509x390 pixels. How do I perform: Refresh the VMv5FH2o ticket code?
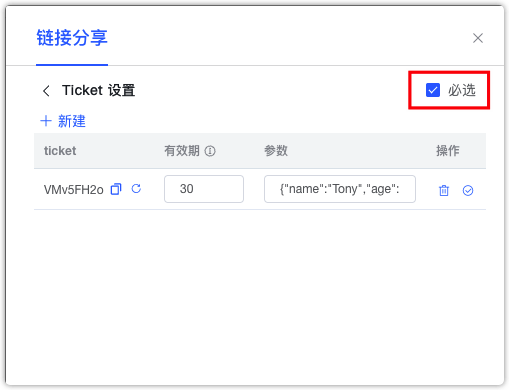136,189
